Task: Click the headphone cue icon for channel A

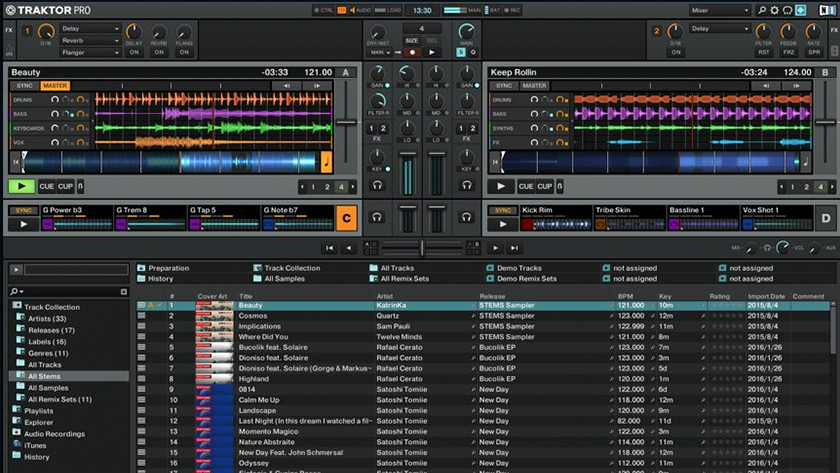Action: point(378,185)
